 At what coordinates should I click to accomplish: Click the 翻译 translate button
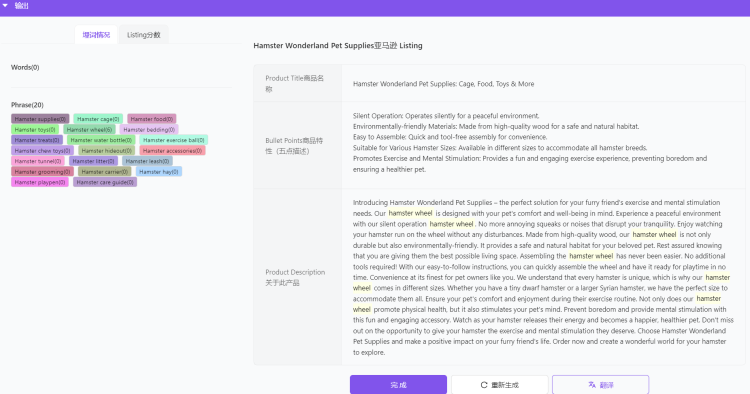600,384
